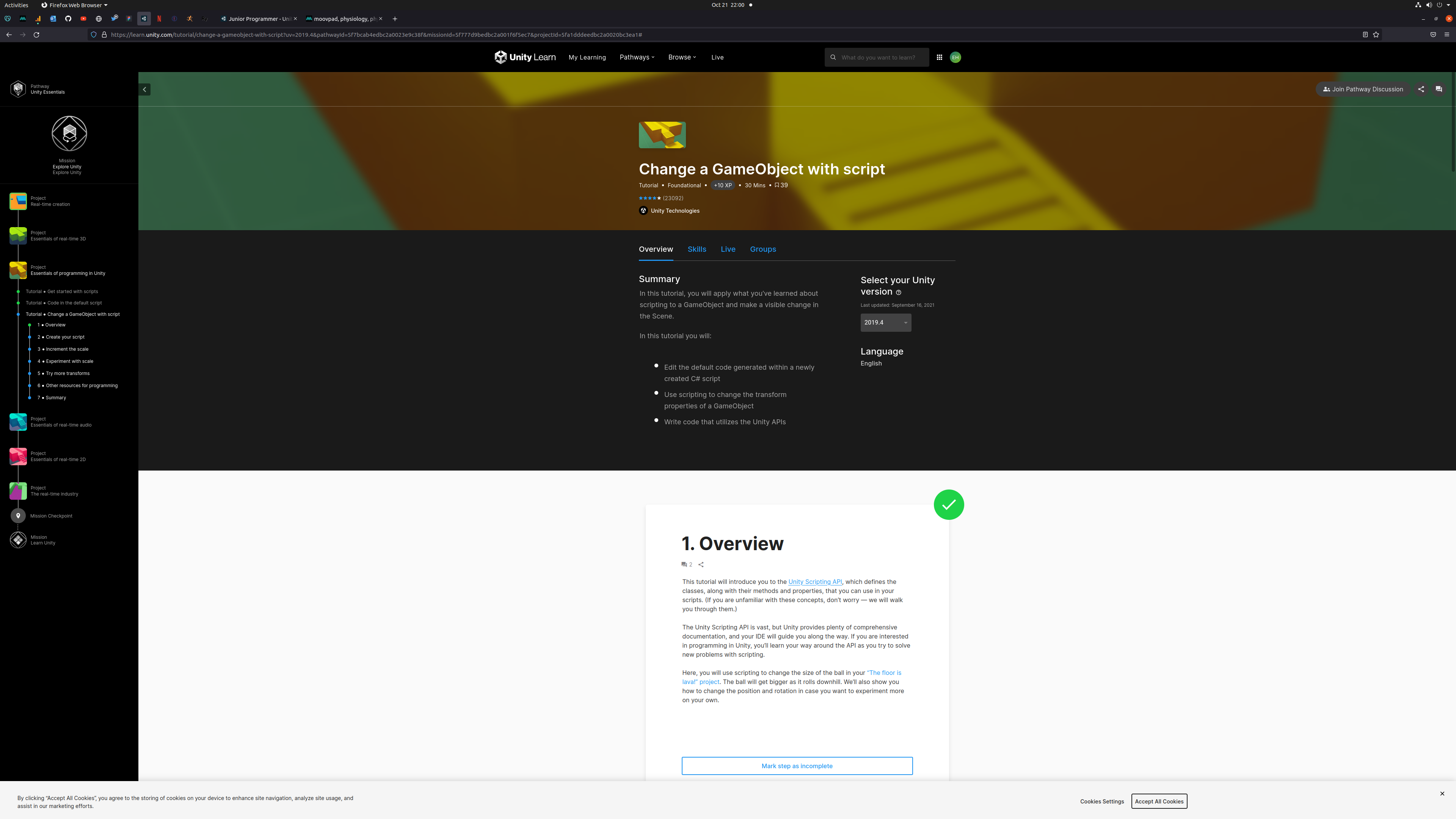The image size is (1456, 819).
Task: Open Firefox Web Browser app menu
Action: 74,5
